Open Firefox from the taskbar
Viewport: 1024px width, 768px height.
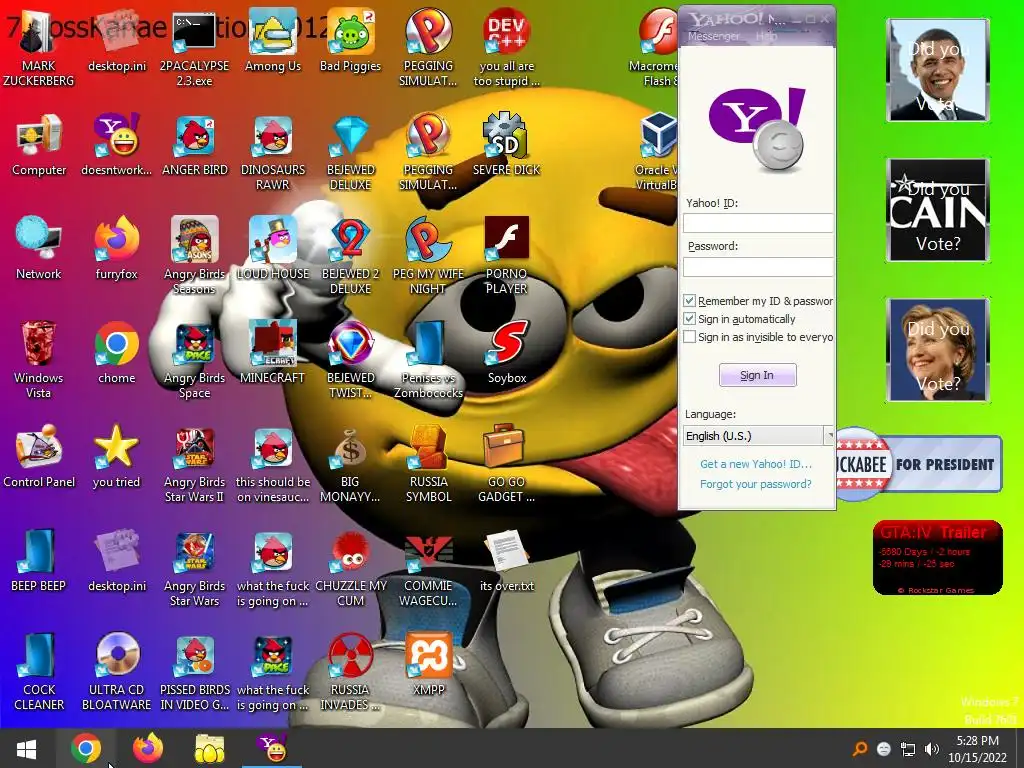coord(148,748)
